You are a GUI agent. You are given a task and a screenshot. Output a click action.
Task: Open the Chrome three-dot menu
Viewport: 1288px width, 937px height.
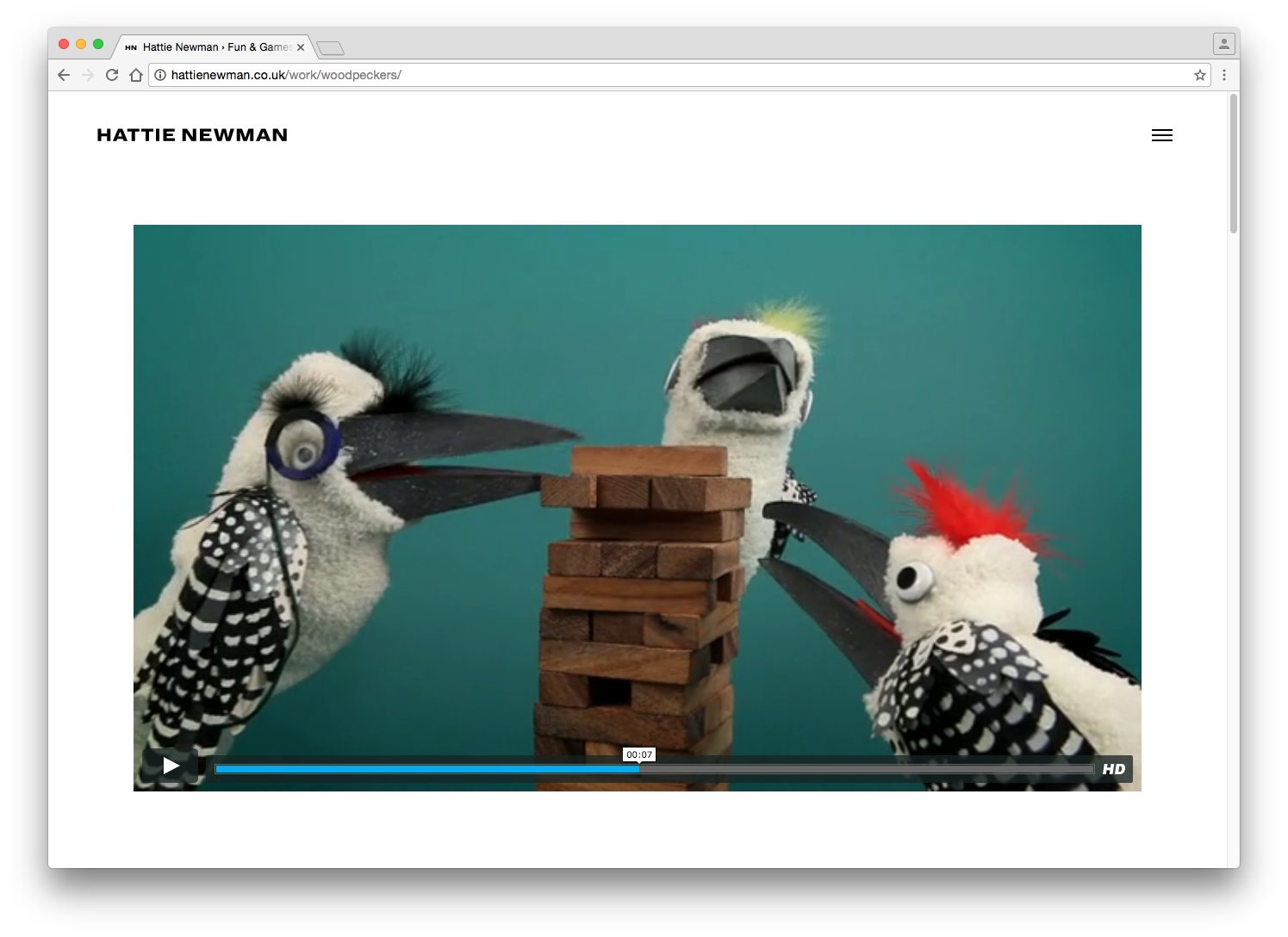coord(1223,75)
